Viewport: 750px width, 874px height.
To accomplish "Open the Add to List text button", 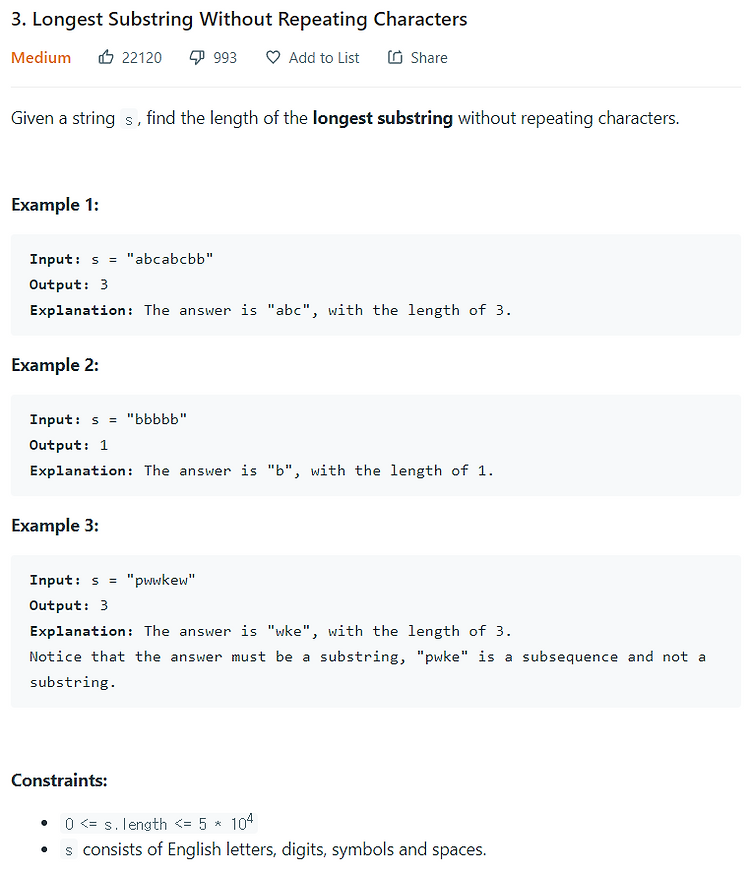I will pos(324,57).
